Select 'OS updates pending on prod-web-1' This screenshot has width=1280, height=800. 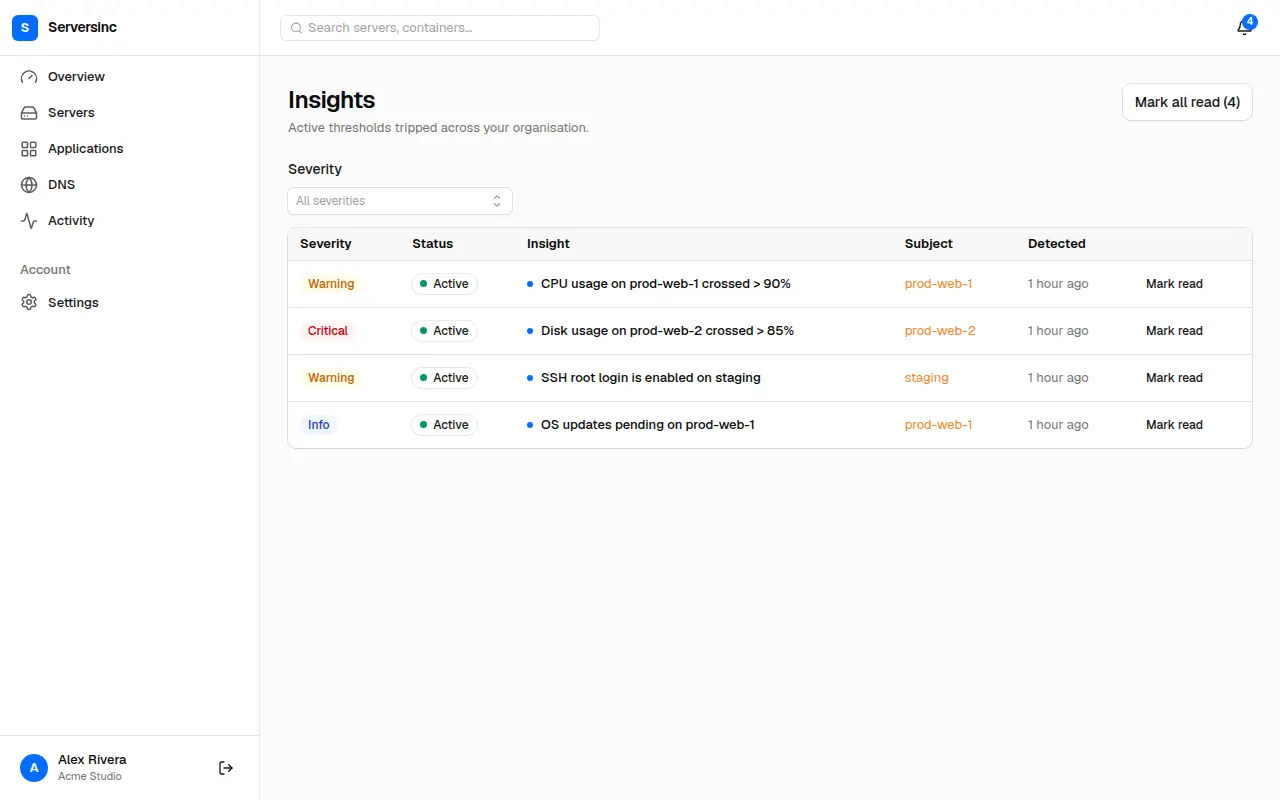click(648, 425)
